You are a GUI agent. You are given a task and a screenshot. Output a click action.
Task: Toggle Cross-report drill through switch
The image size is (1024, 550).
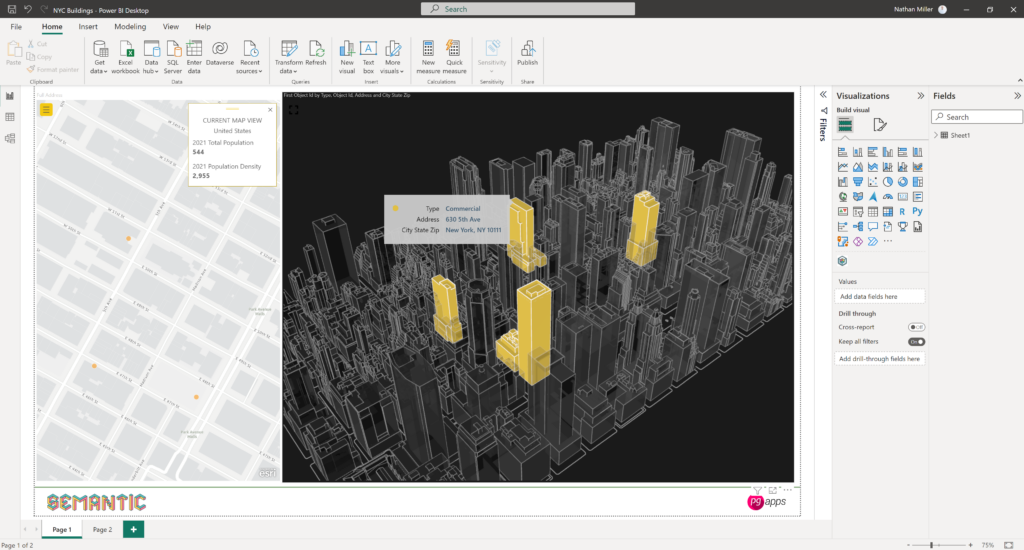tap(916, 327)
